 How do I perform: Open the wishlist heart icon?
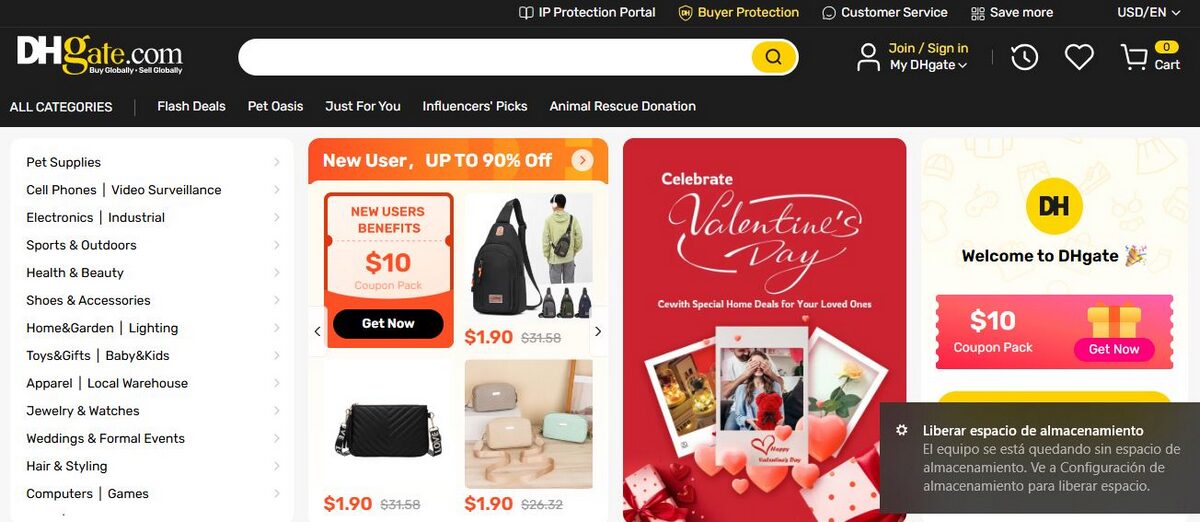1079,57
